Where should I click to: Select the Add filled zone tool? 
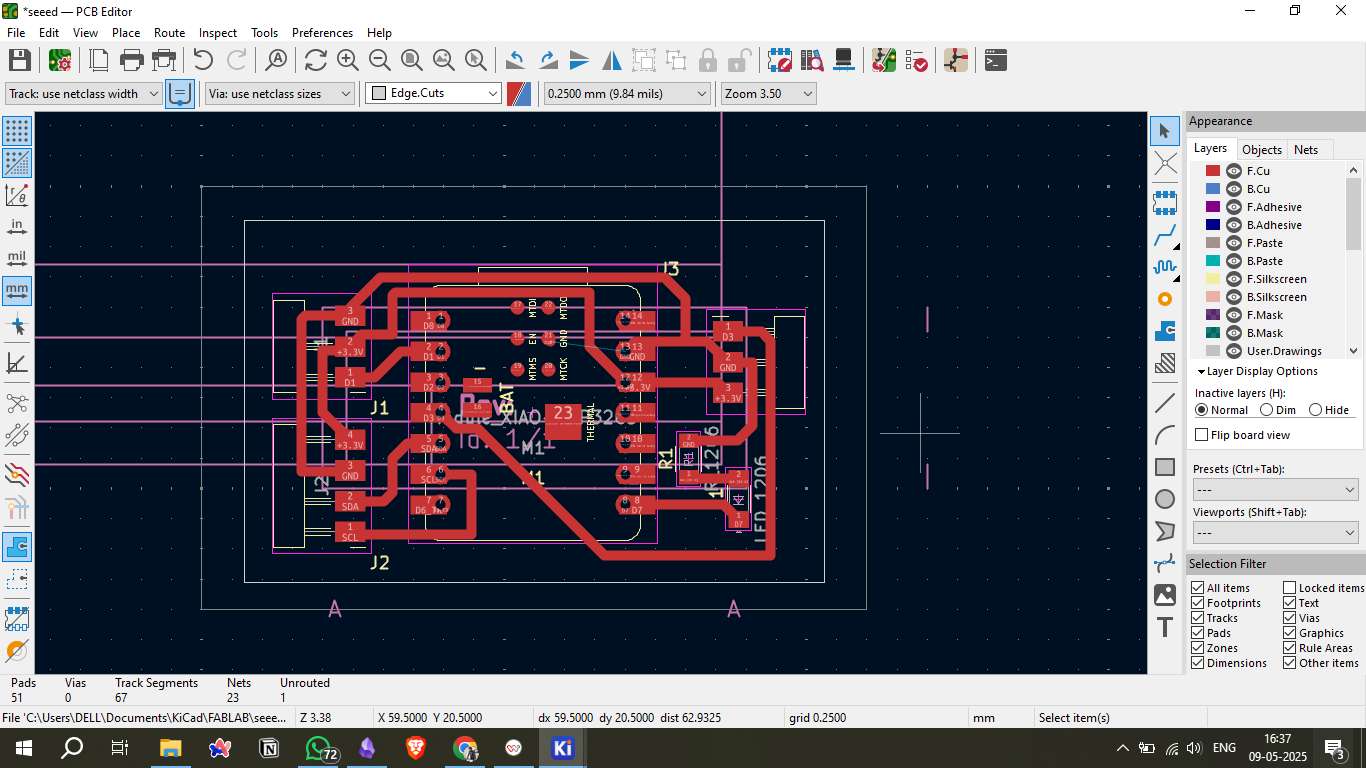[1165, 331]
